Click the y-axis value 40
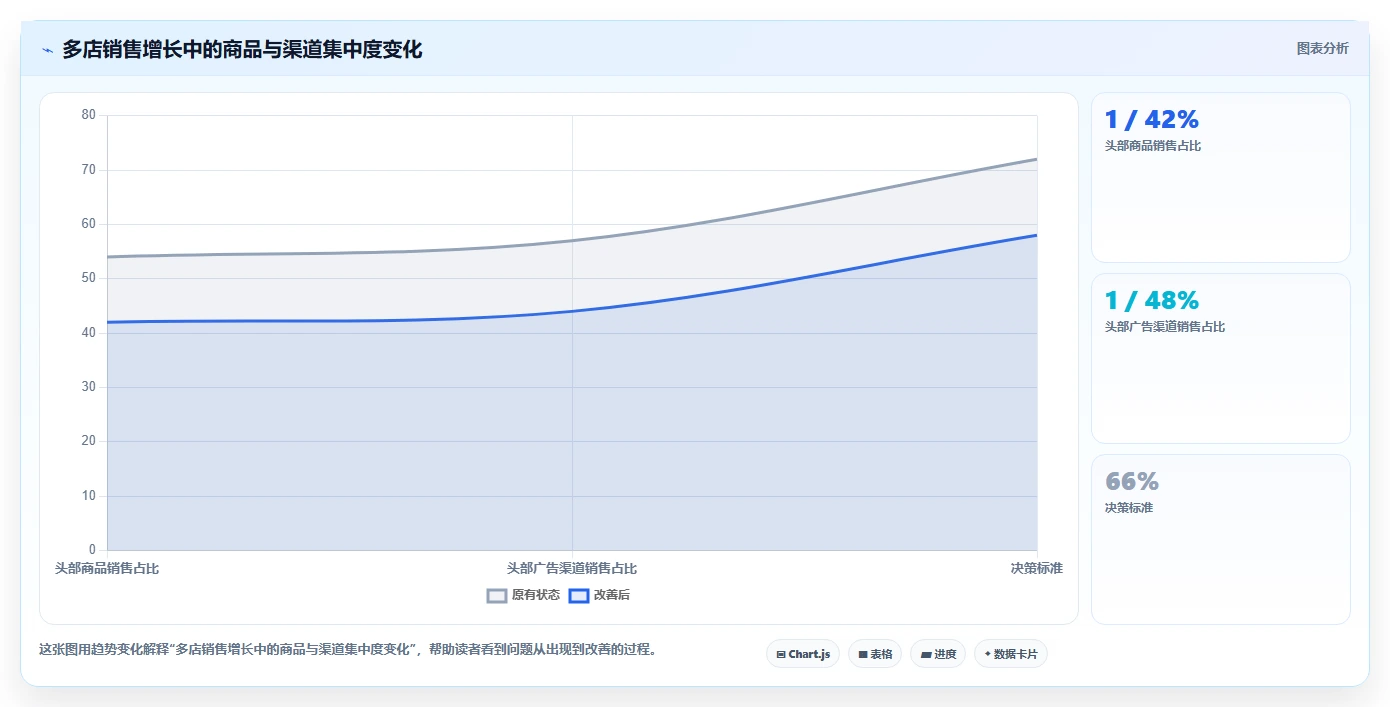The height and width of the screenshot is (707, 1390). tap(89, 332)
